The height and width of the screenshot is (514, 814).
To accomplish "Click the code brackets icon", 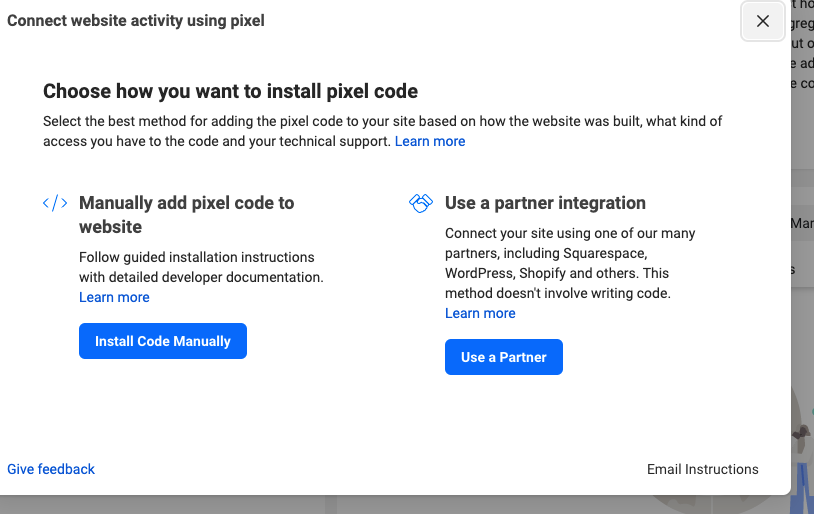I will click(55, 203).
